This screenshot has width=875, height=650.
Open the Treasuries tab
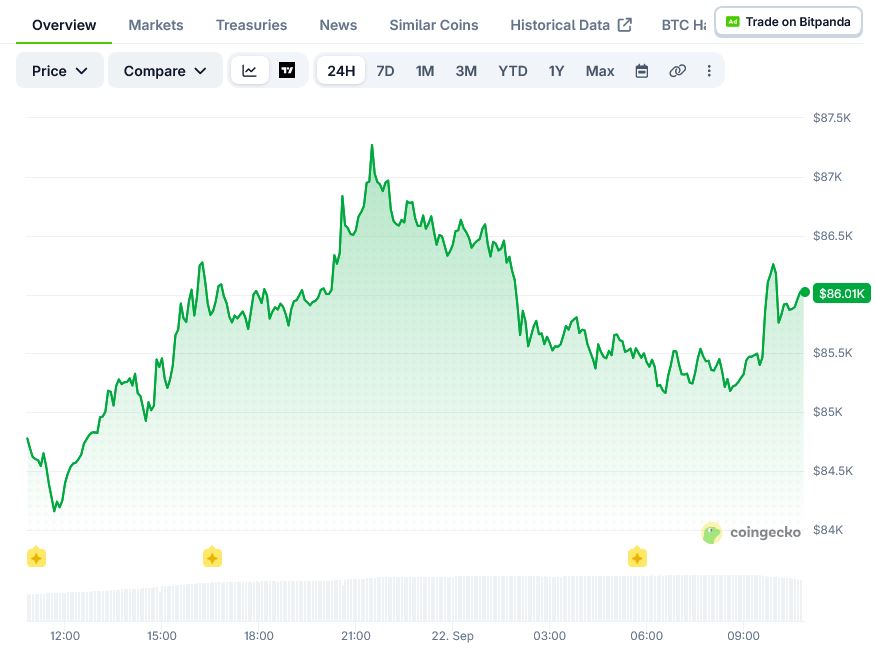click(251, 25)
